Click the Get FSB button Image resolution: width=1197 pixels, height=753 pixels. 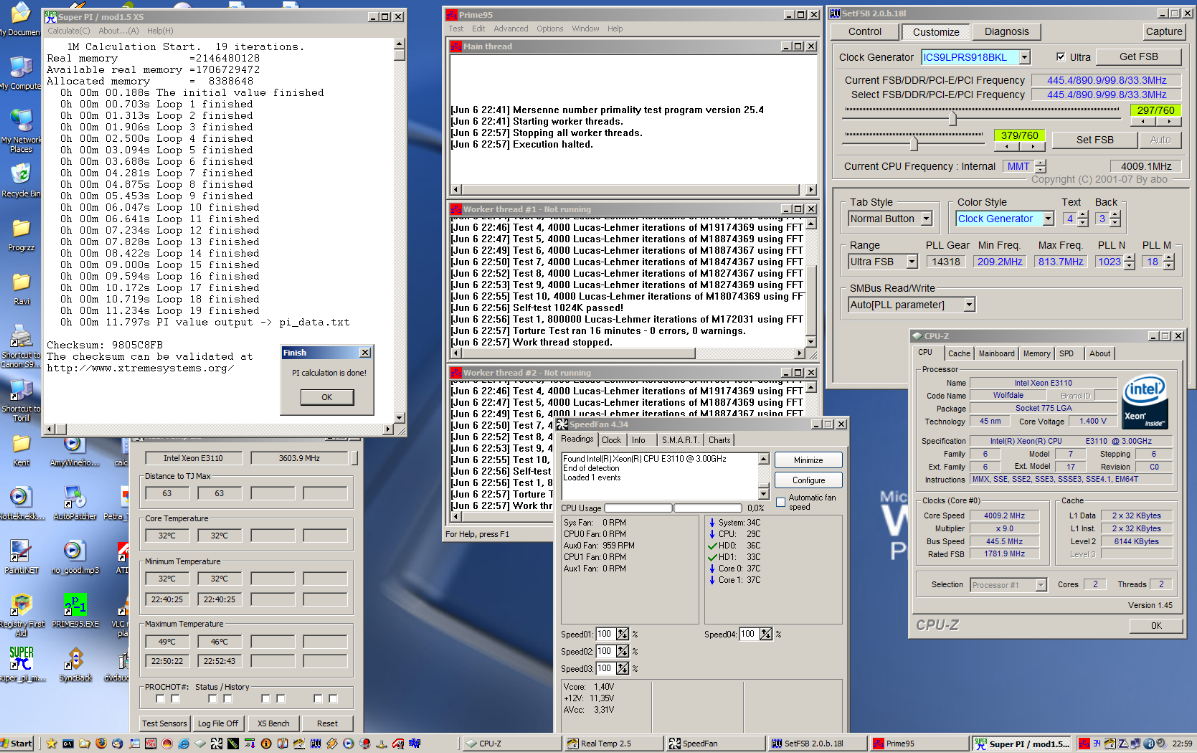coord(1138,57)
